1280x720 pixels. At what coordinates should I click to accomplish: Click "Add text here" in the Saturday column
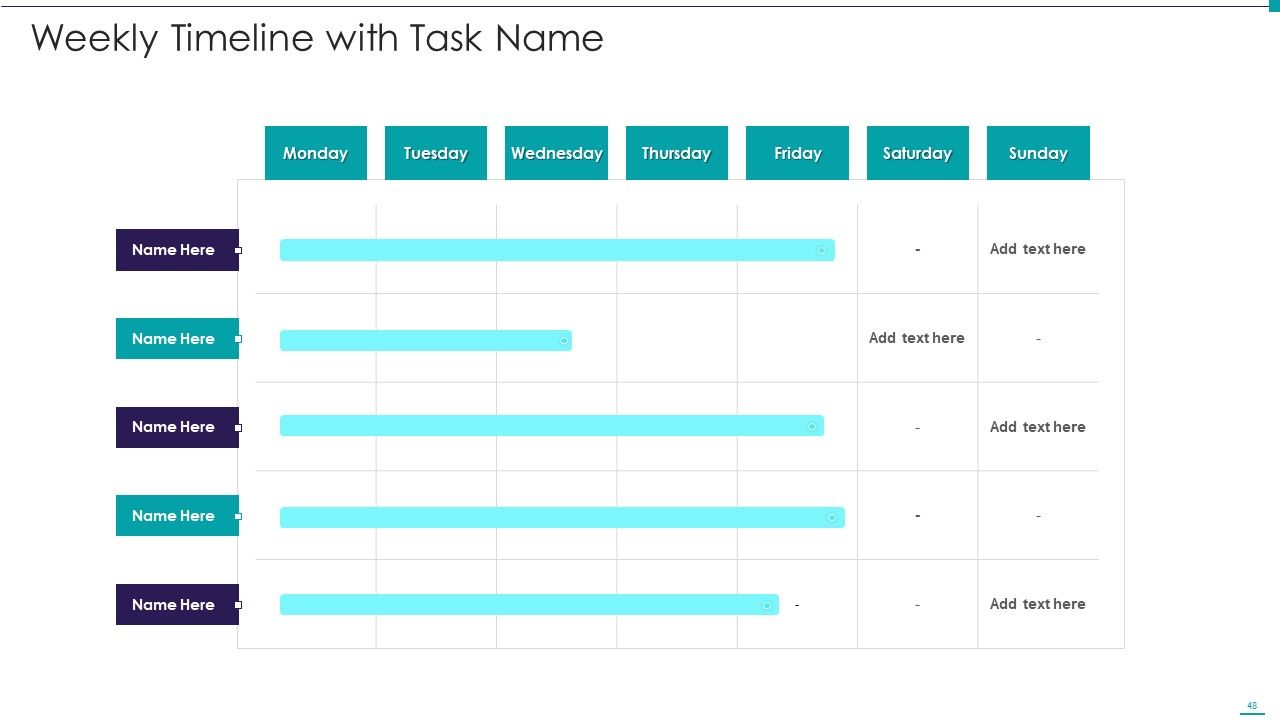(x=917, y=338)
